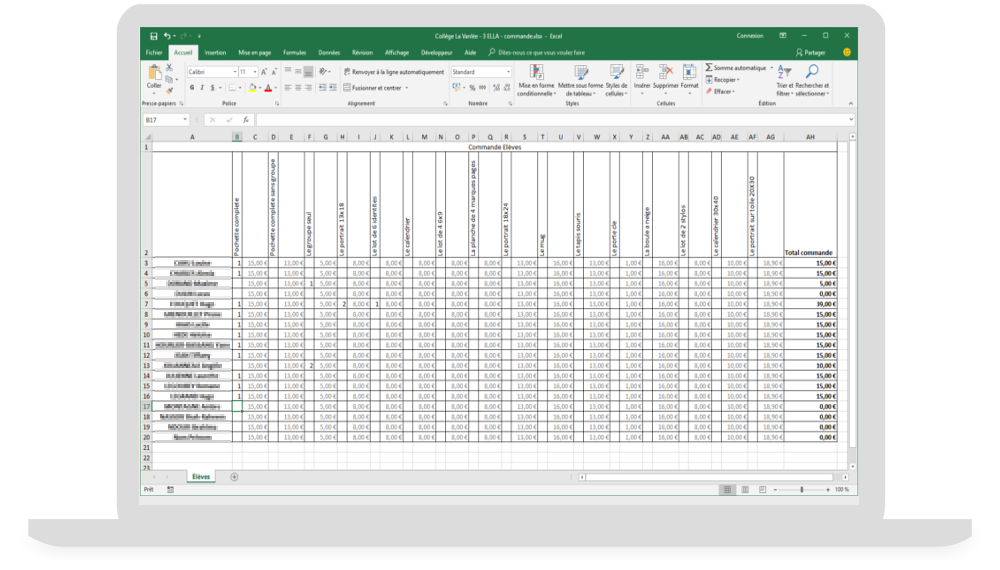Toggle italic formatting (I)
The height and width of the screenshot is (570, 1000).
pyautogui.click(x=202, y=87)
